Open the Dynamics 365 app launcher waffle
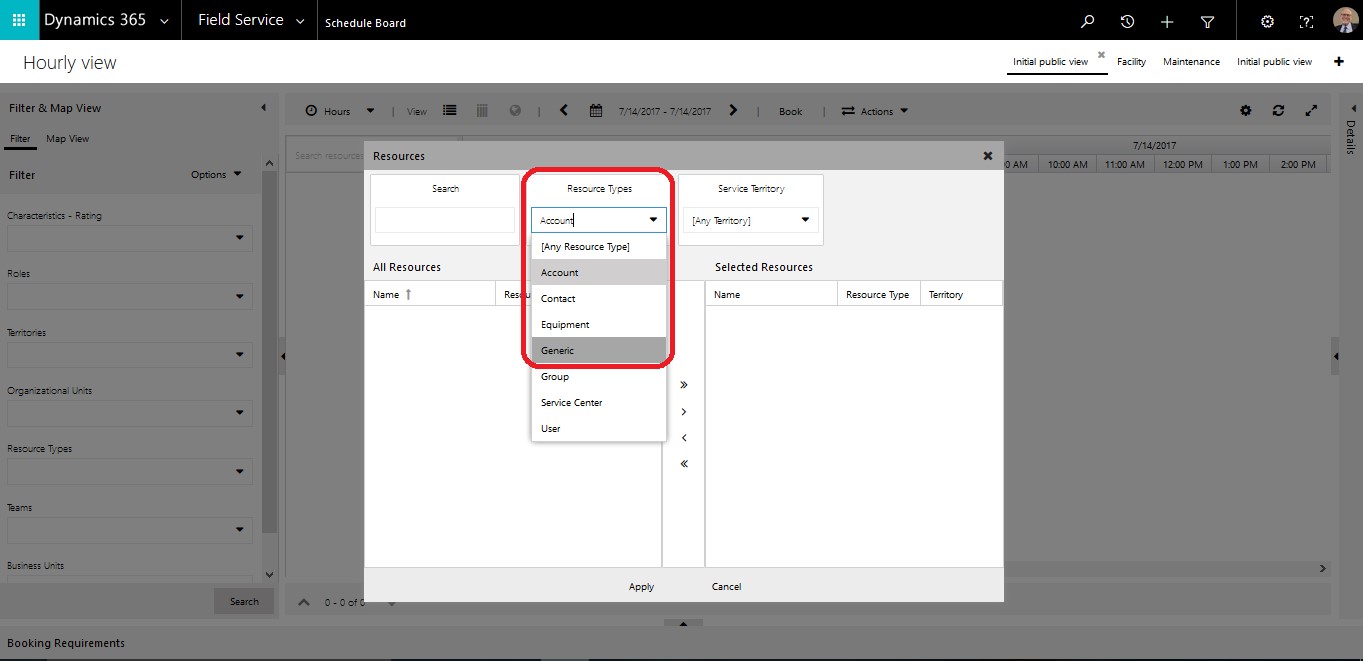This screenshot has width=1363, height=661. (x=19, y=20)
